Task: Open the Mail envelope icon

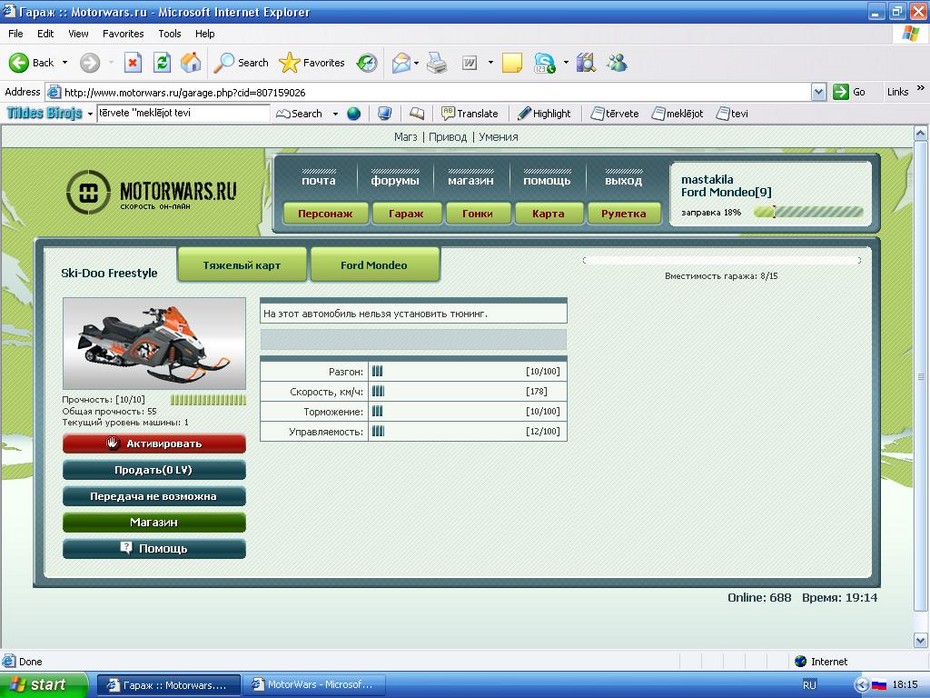Action: 402,62
